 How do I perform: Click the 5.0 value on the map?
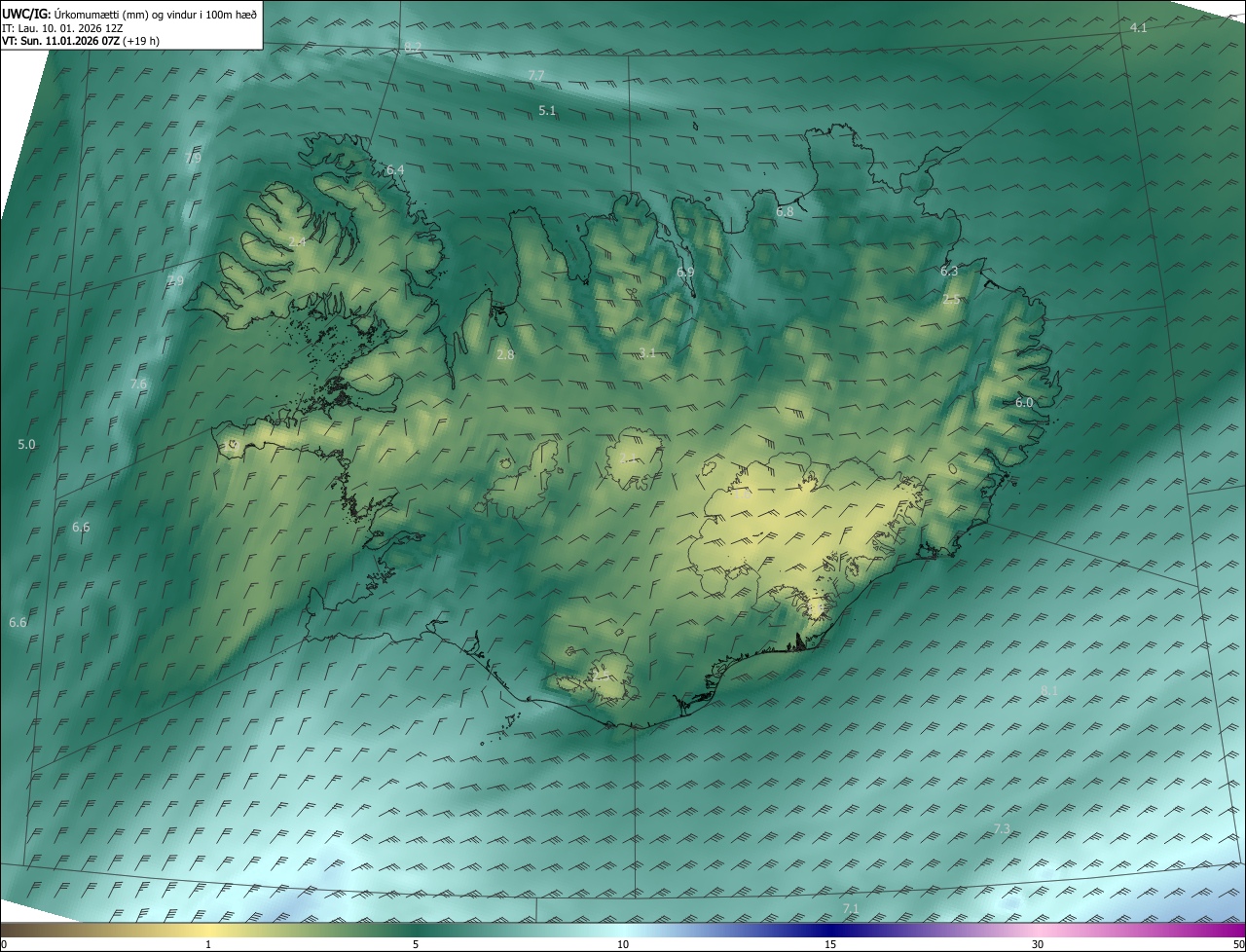coord(26,444)
